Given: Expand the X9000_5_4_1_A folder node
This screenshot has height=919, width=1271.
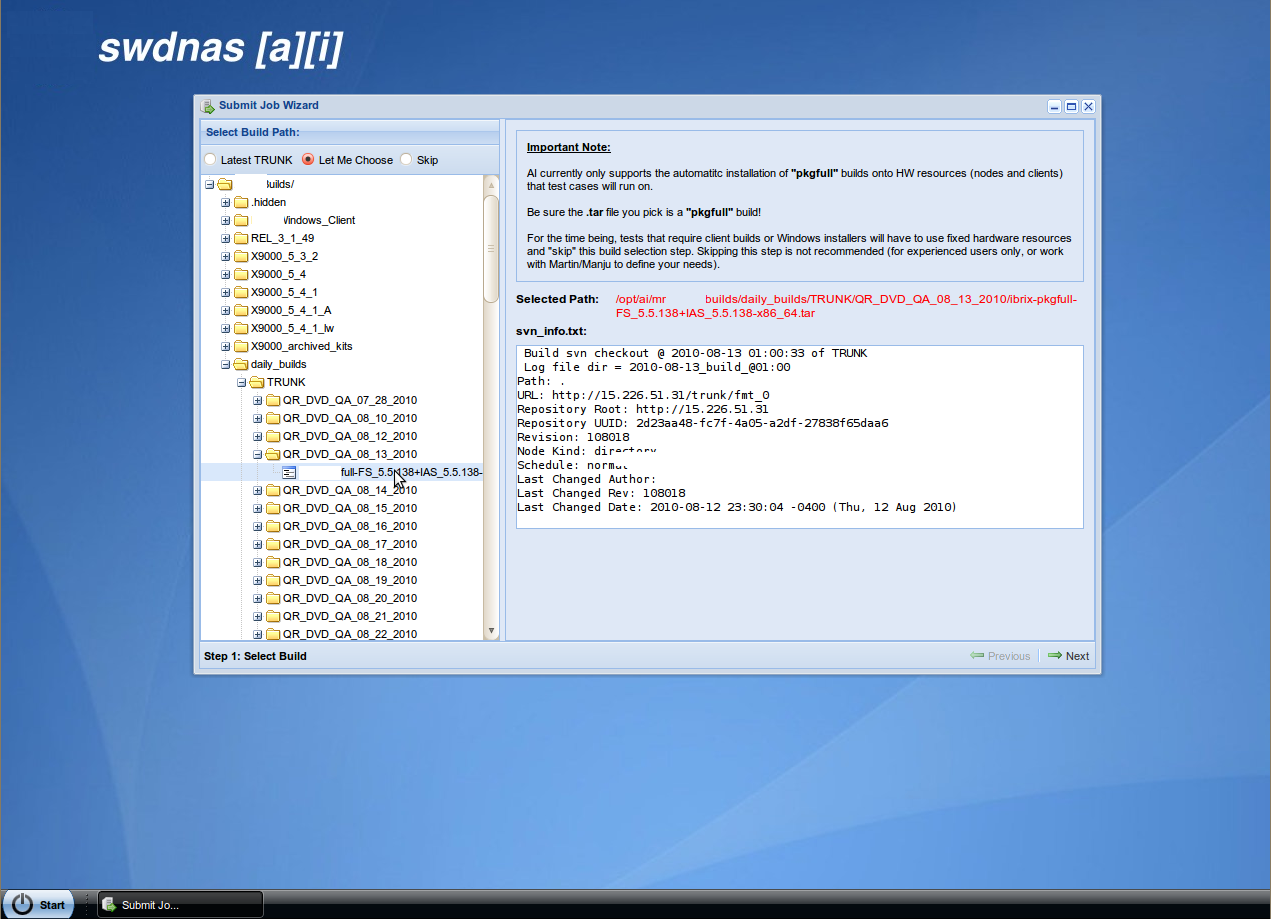Looking at the screenshot, I should tap(226, 310).
